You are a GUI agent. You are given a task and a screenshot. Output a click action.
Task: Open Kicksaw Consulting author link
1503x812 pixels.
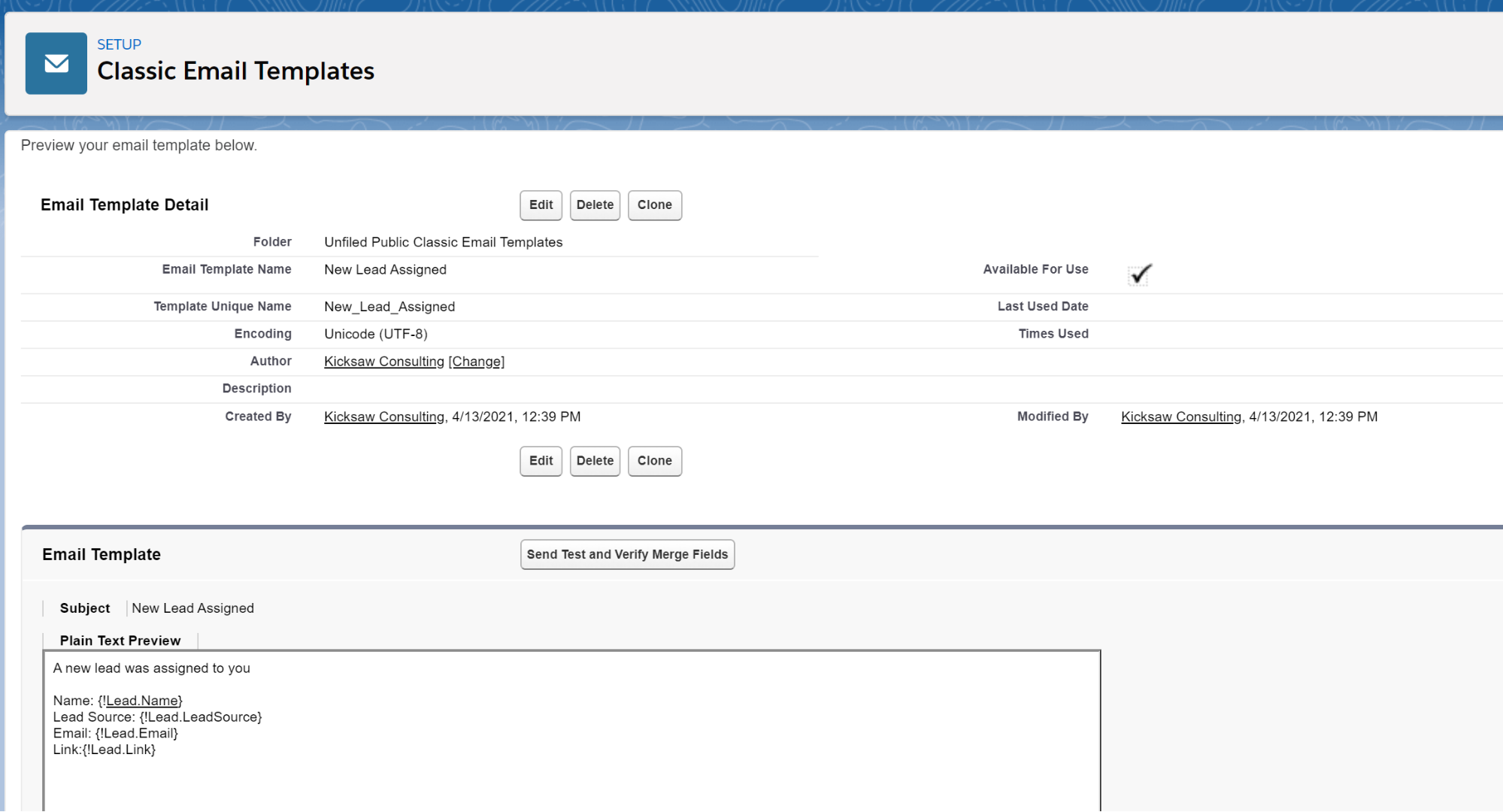[x=383, y=362]
